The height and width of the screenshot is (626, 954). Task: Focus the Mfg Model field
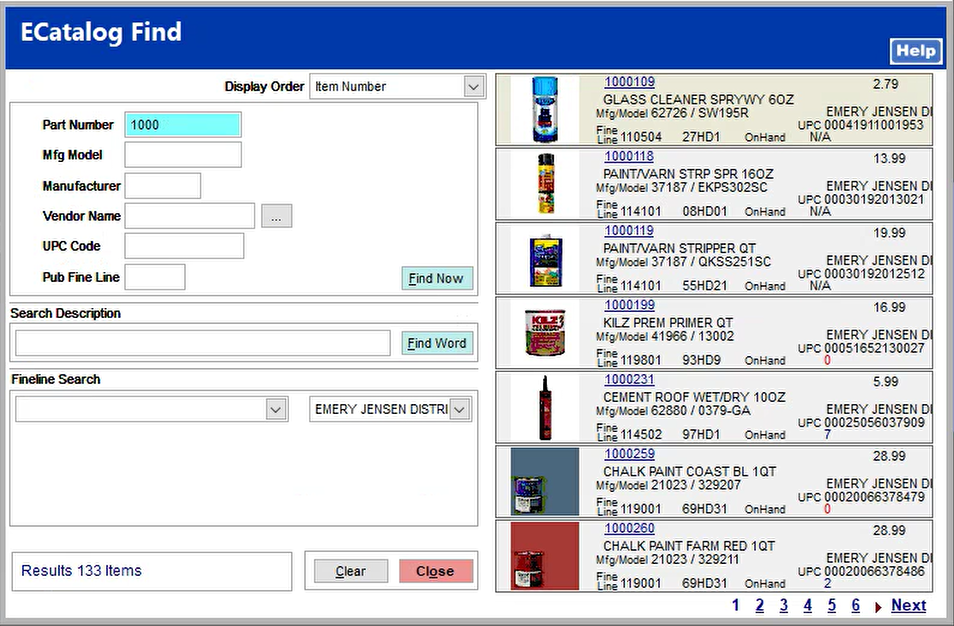(183, 155)
